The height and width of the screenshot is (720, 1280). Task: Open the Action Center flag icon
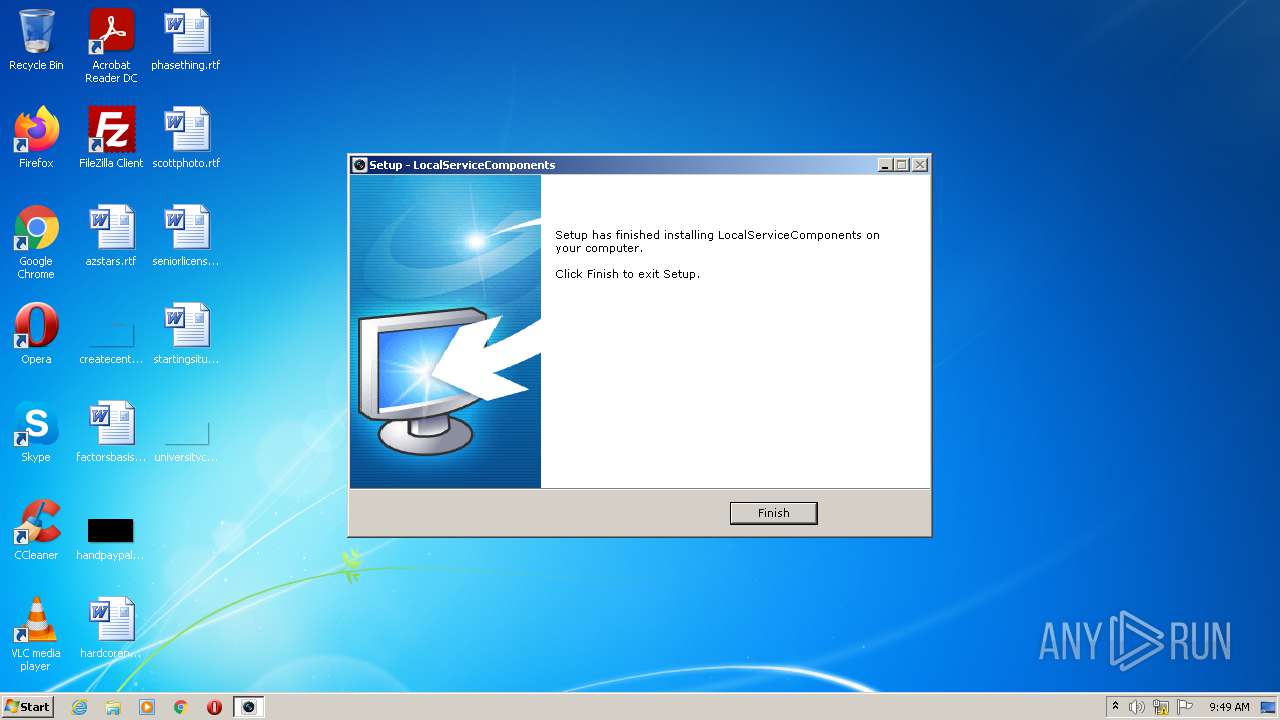1185,707
